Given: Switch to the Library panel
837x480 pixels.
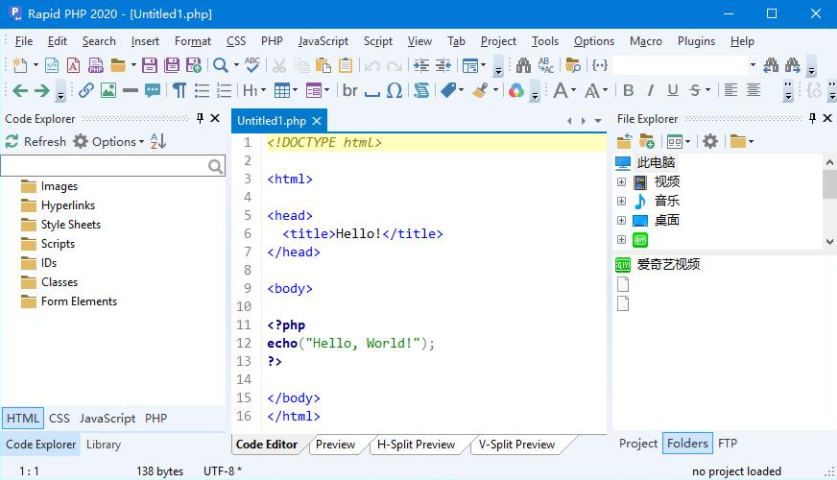Looking at the screenshot, I should 104,444.
